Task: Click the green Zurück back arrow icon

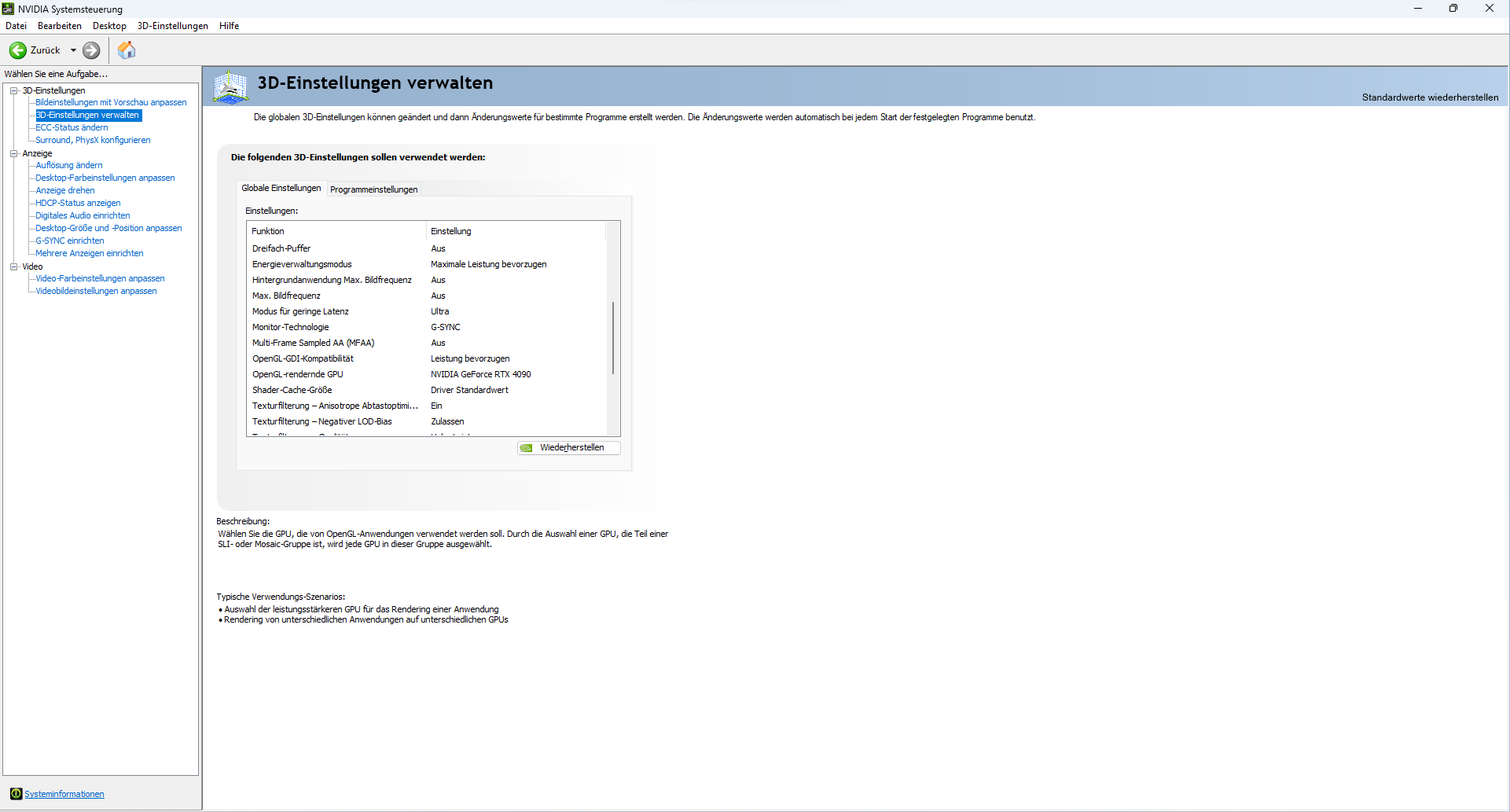Action: [x=17, y=50]
